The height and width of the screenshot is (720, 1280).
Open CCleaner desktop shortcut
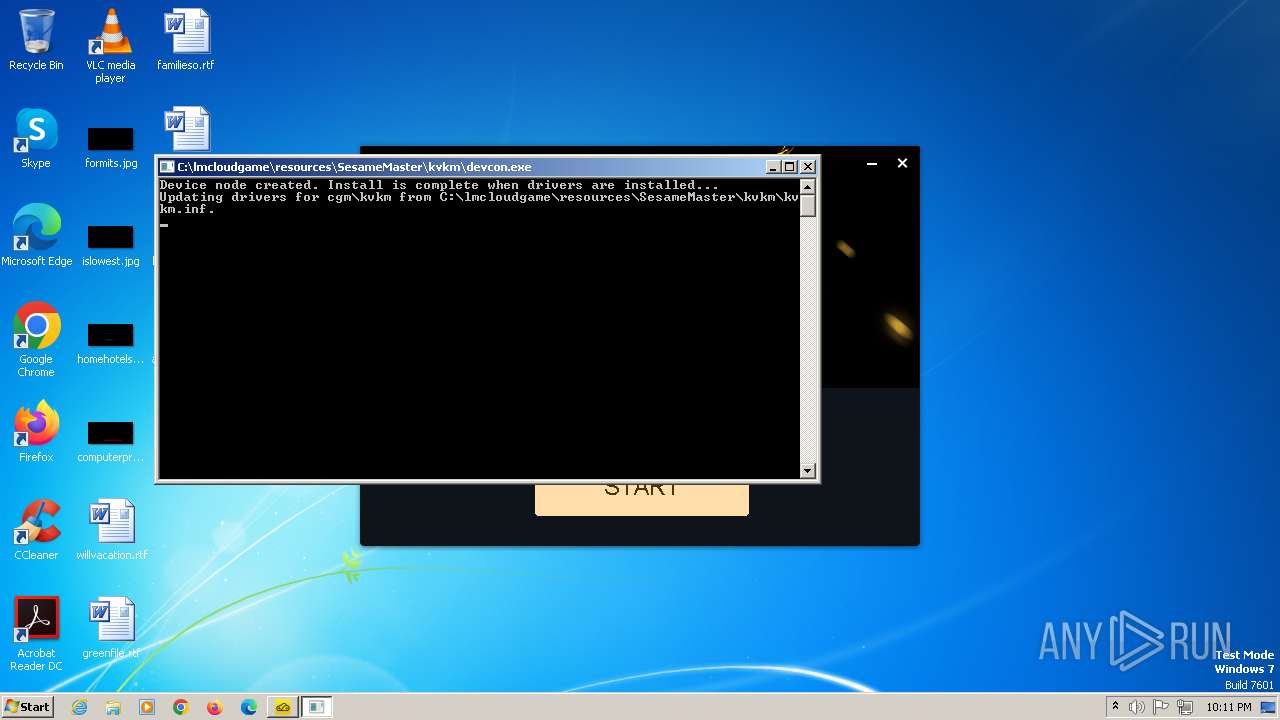click(36, 530)
